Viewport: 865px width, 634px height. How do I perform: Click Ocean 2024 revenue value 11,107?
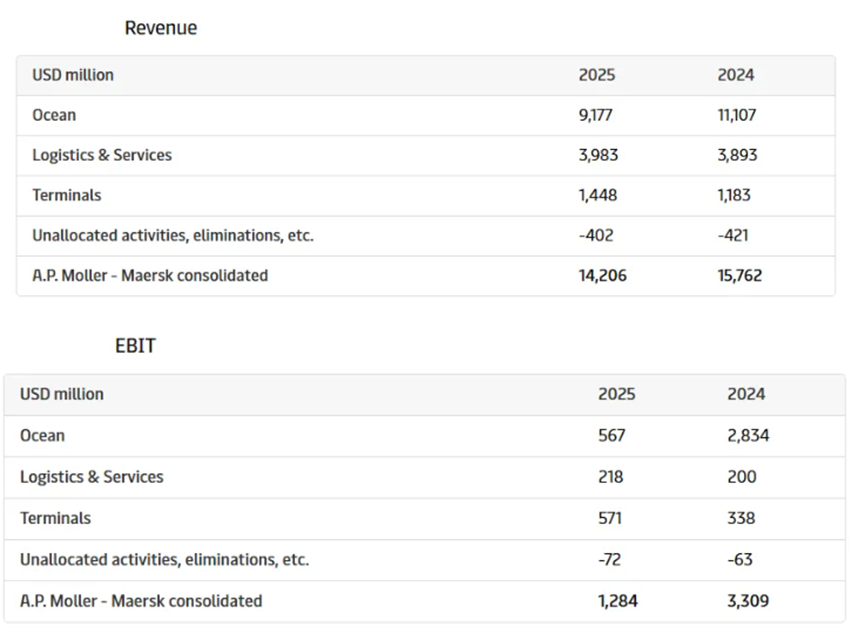click(x=737, y=115)
